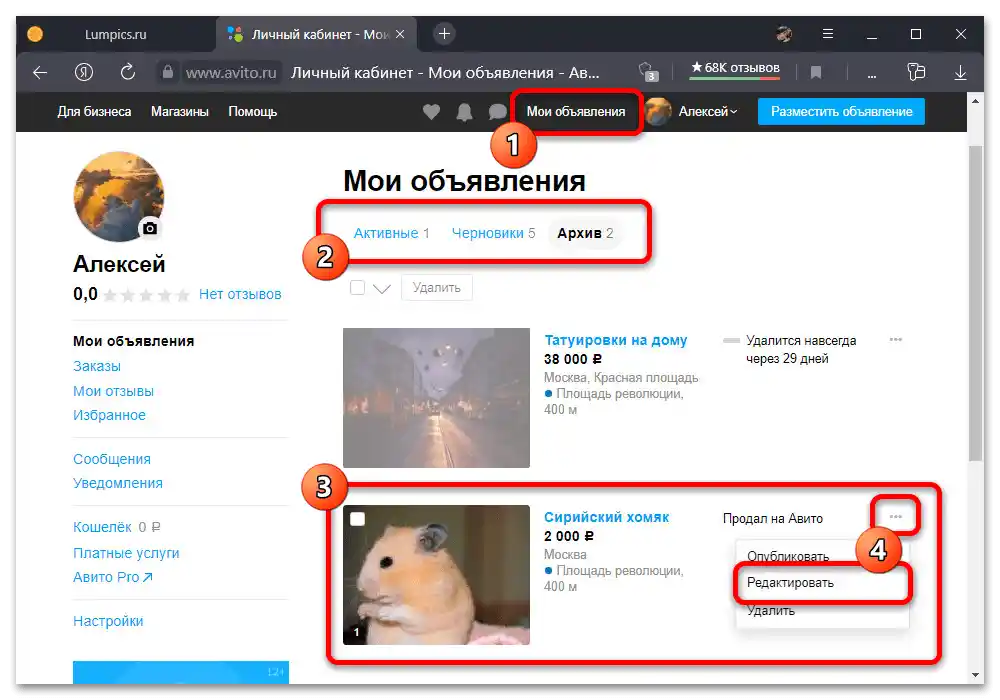Open the Для бизнеса link

click(94, 112)
